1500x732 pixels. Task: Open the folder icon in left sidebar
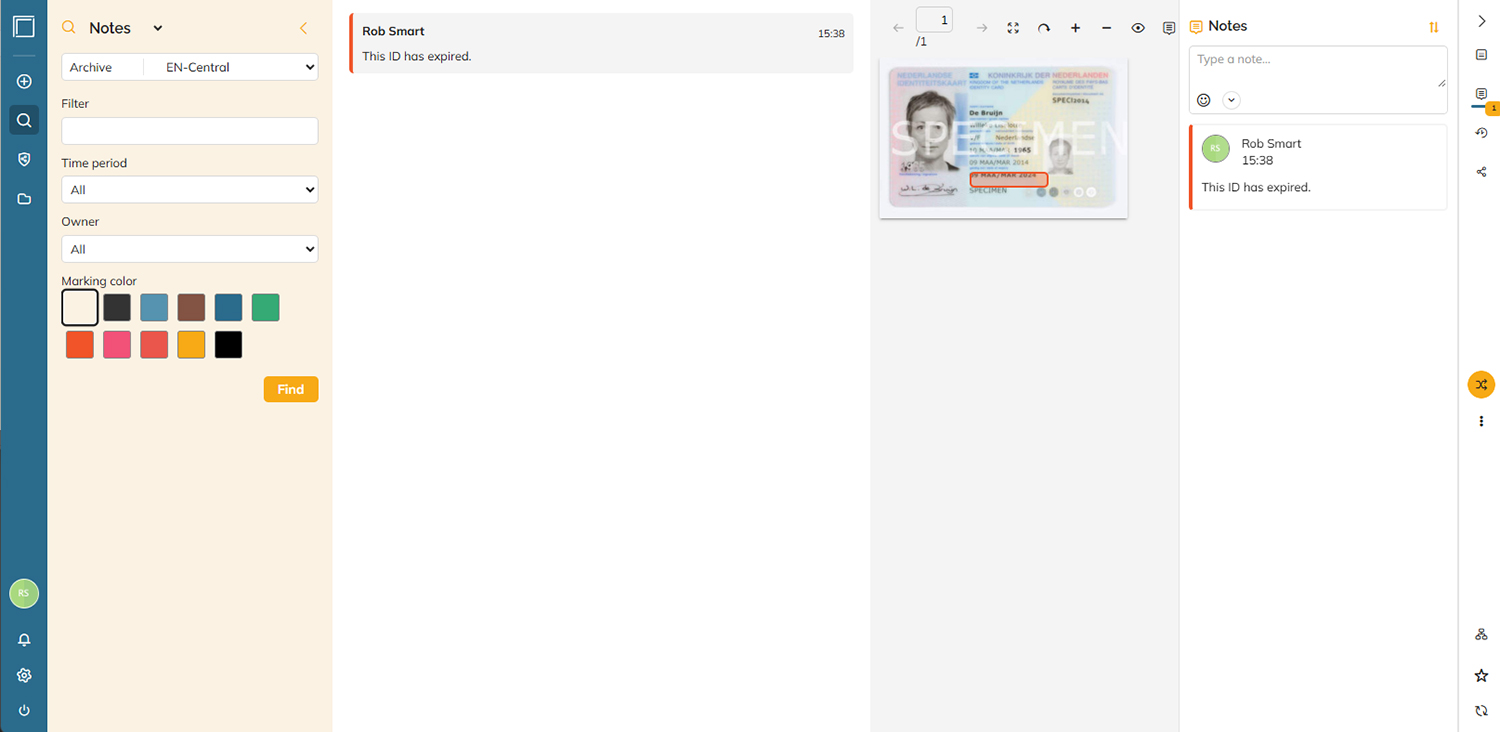pos(24,199)
